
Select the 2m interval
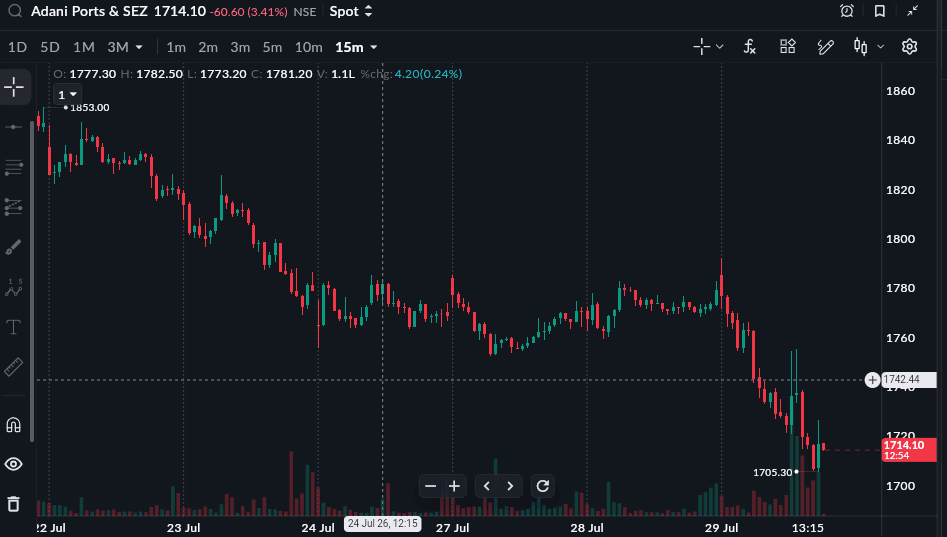point(208,47)
